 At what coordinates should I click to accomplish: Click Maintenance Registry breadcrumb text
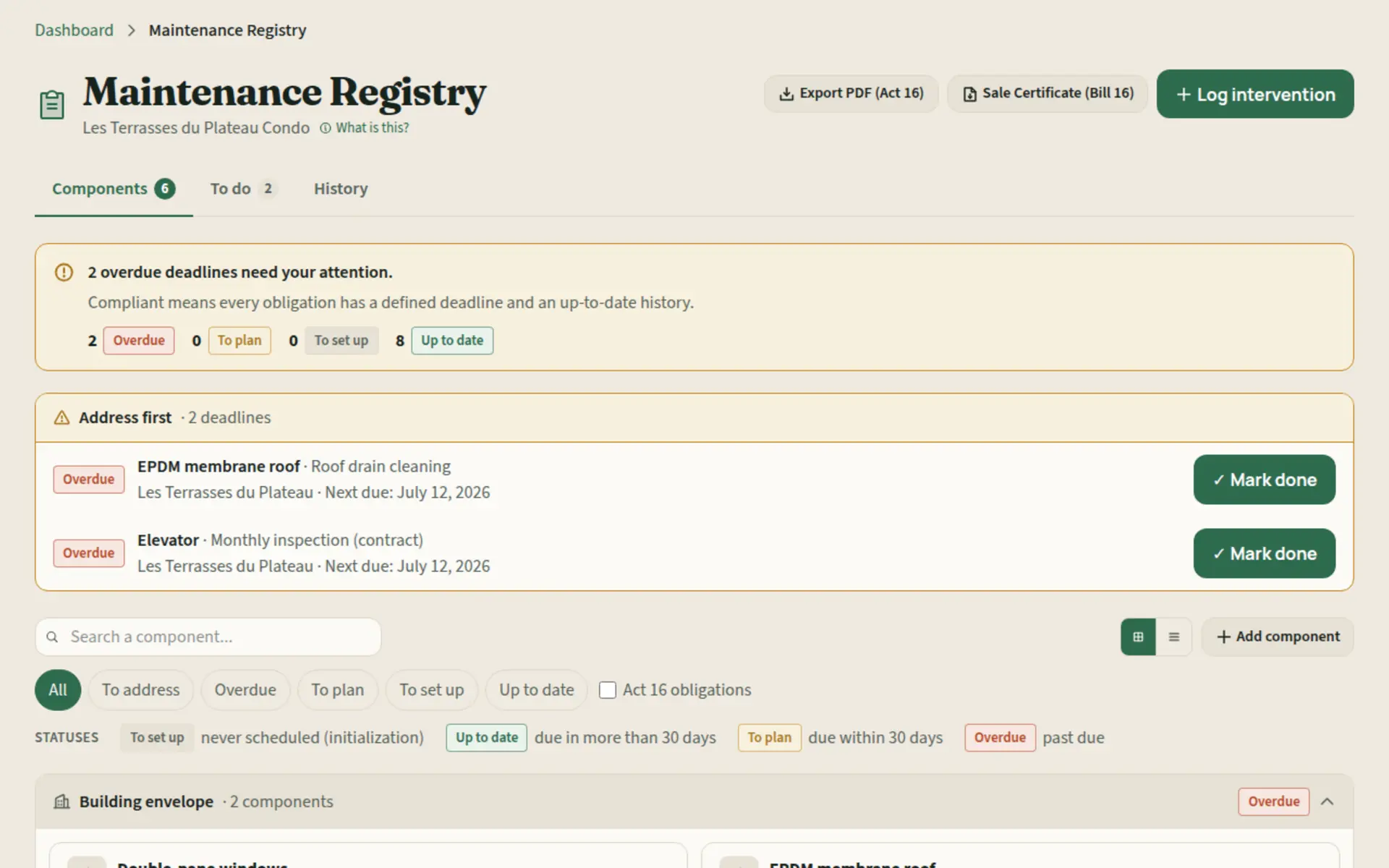pos(227,30)
